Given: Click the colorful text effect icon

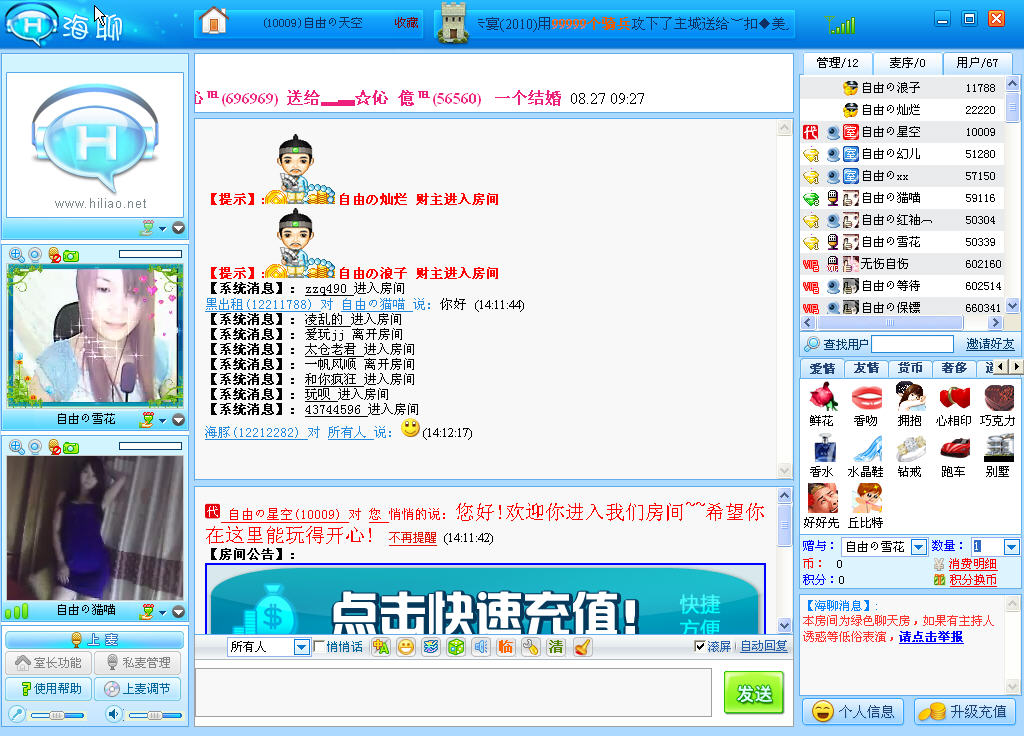Looking at the screenshot, I should tap(430, 647).
